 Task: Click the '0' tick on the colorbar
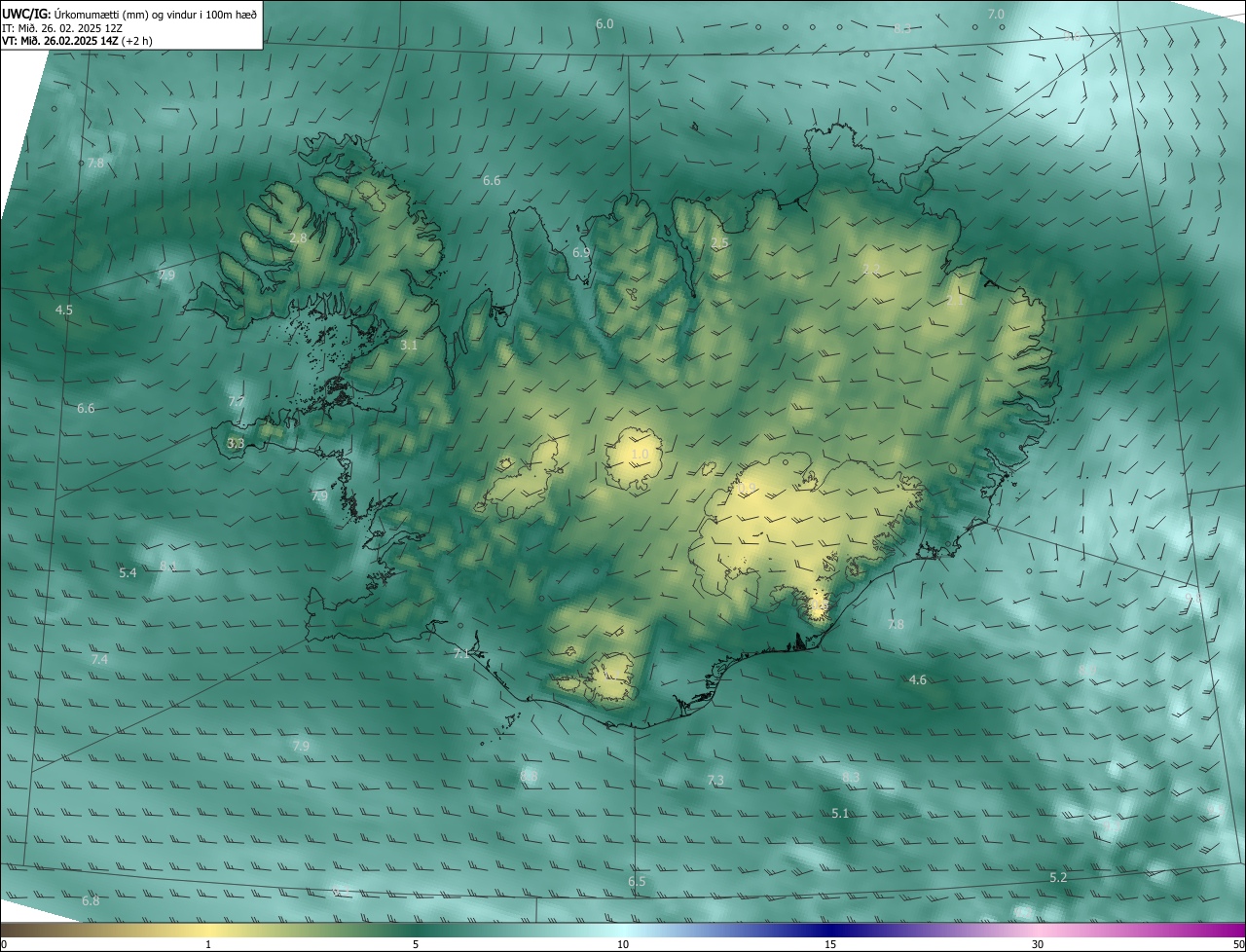4,944
